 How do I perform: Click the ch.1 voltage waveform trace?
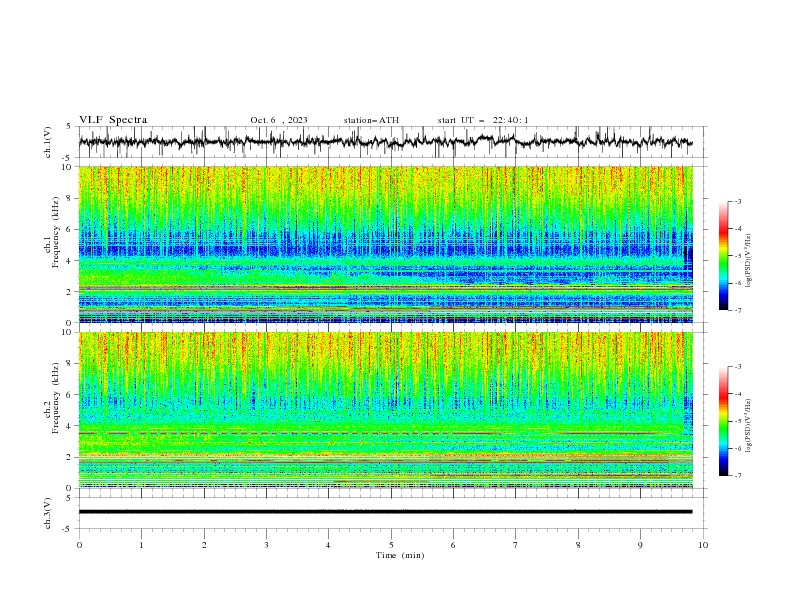386,141
